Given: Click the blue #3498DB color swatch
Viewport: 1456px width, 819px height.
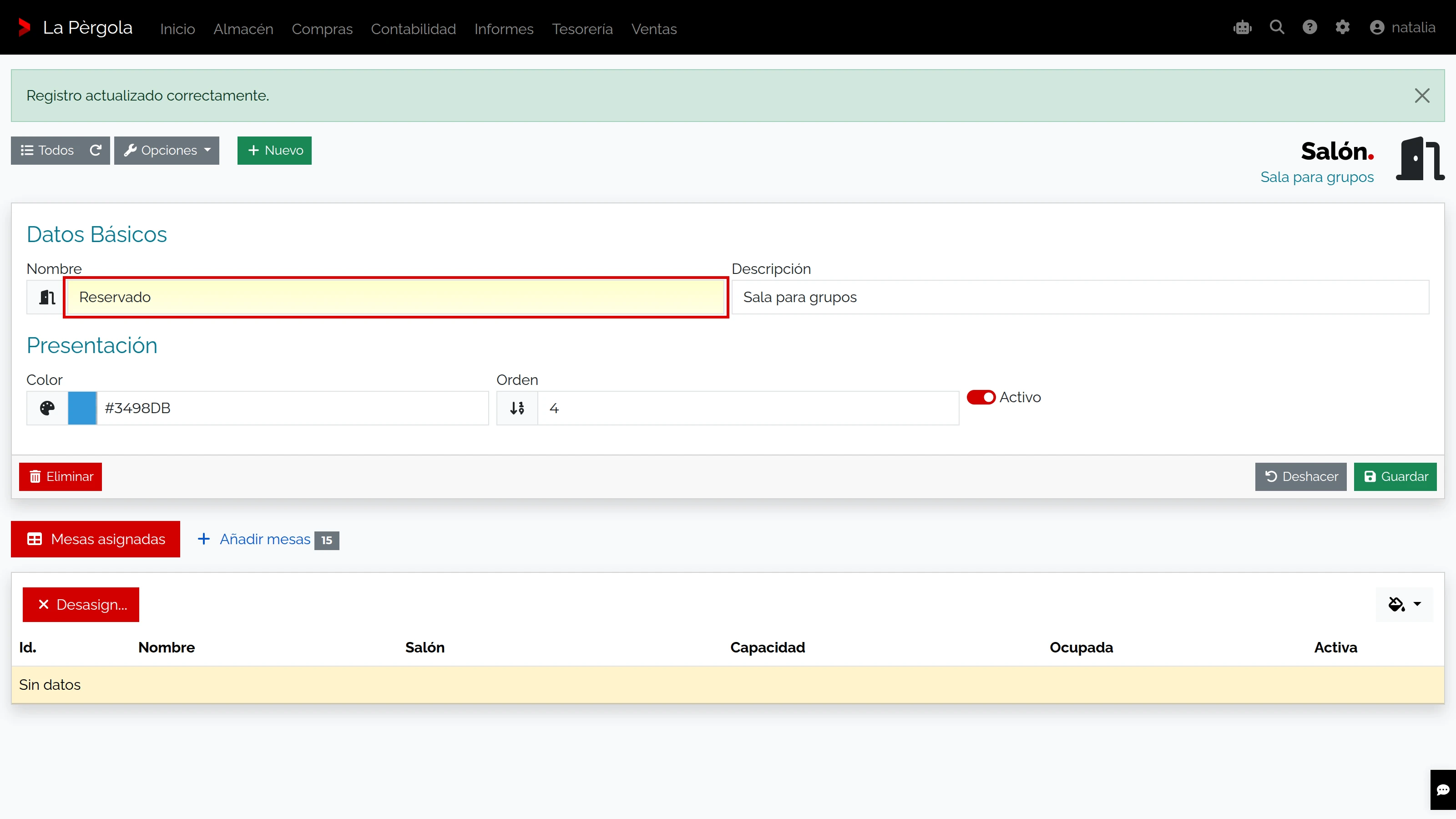Looking at the screenshot, I should pos(82,408).
